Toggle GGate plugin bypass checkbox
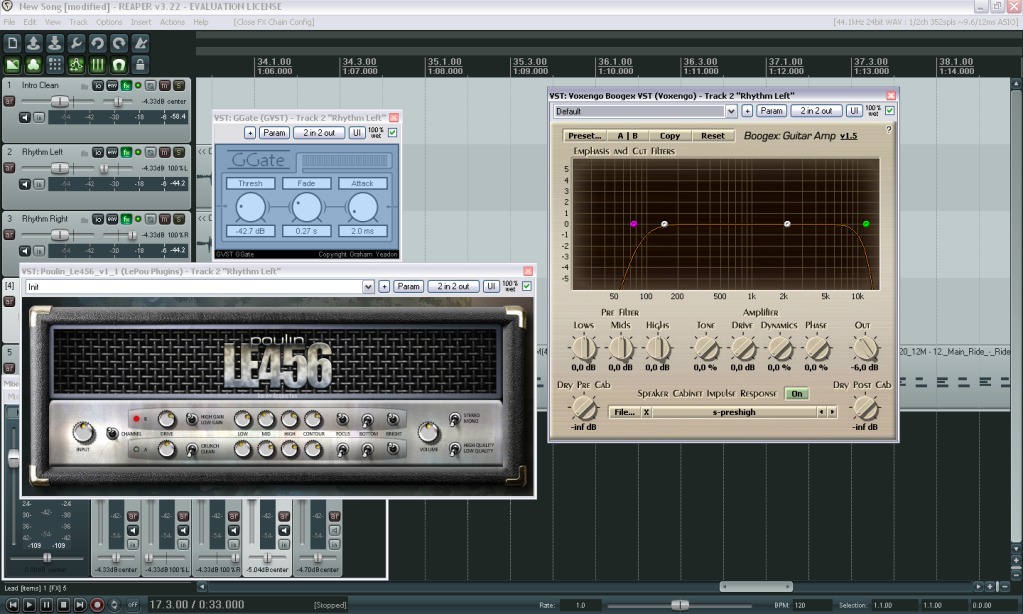 (x=392, y=132)
